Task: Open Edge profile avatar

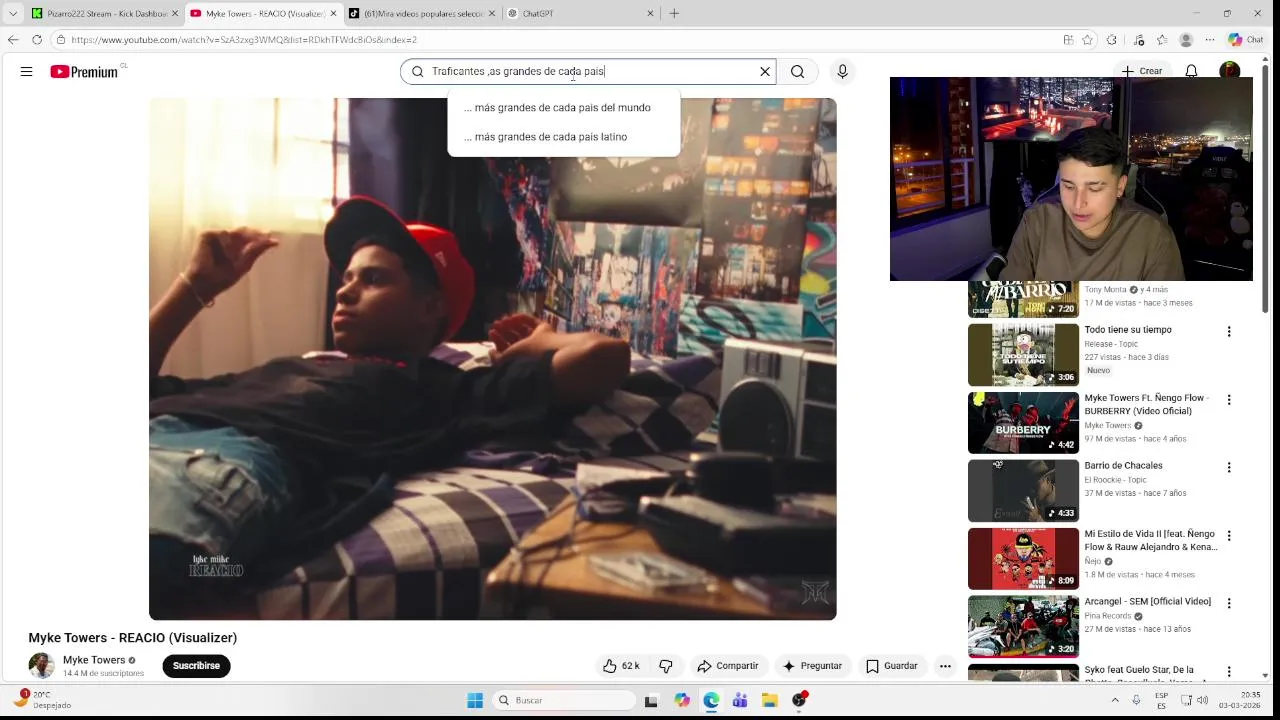Action: tap(1186, 40)
